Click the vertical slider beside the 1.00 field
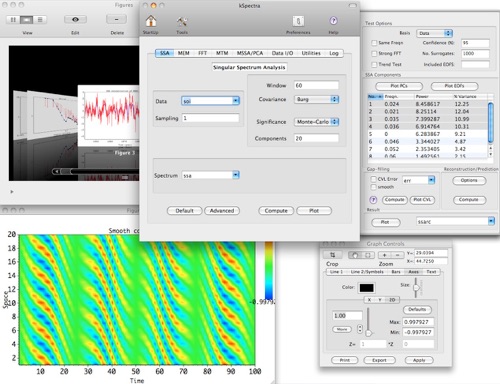The height and width of the screenshot is (384, 500). [368, 322]
